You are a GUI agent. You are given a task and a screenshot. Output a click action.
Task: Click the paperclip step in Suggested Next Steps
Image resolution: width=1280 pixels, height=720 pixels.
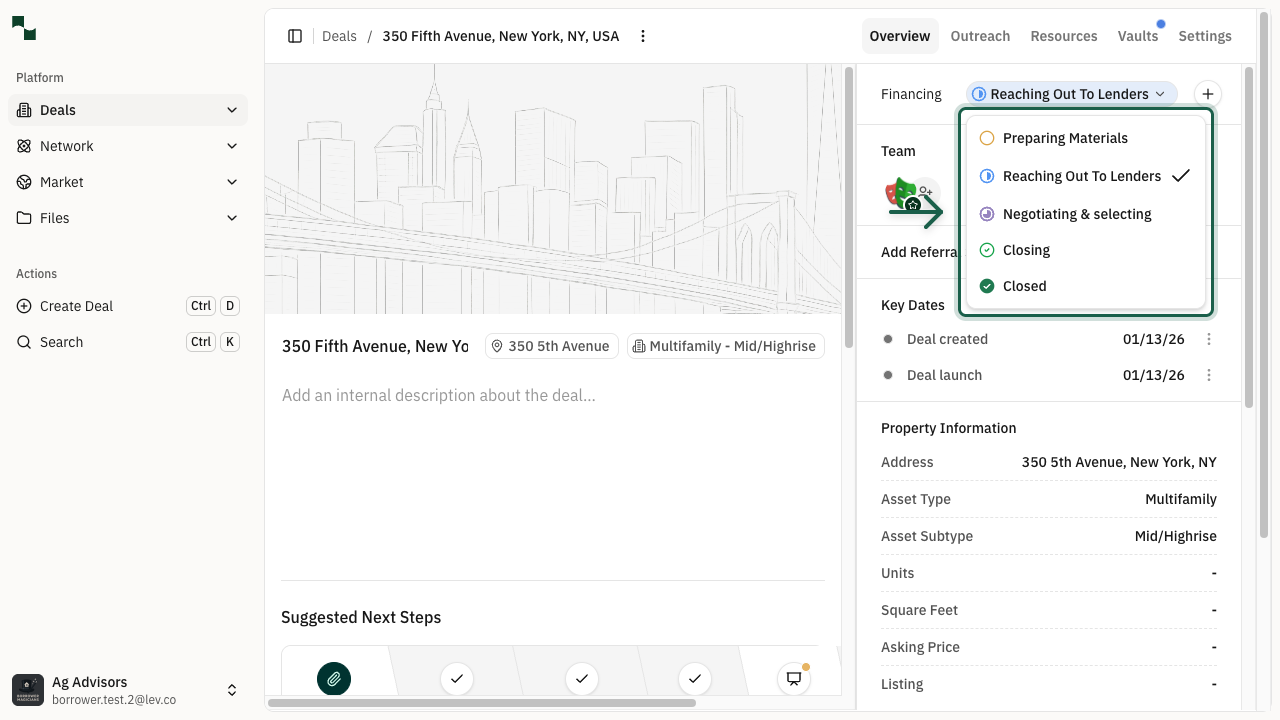tap(334, 679)
